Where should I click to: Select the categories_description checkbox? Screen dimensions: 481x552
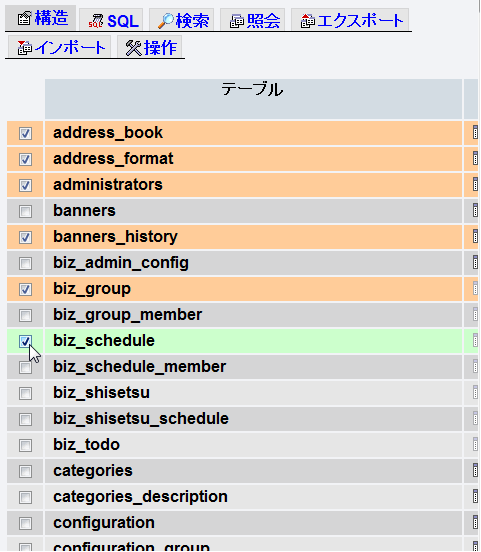point(25,497)
